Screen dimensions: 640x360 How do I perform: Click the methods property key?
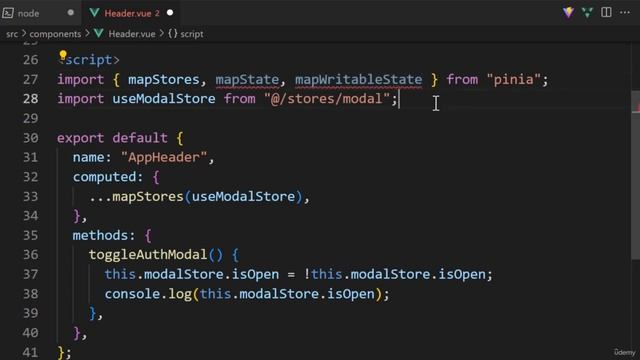pyautogui.click(x=100, y=236)
